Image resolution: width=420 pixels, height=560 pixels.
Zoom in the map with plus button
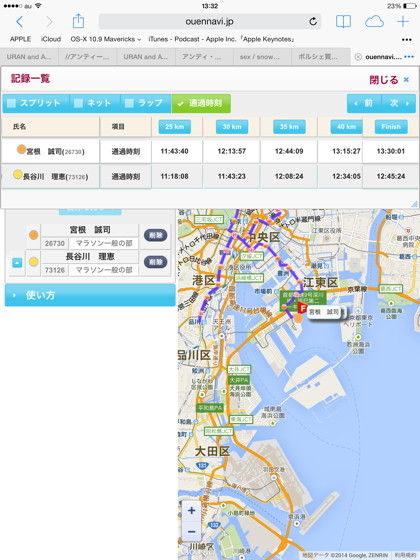point(191,511)
